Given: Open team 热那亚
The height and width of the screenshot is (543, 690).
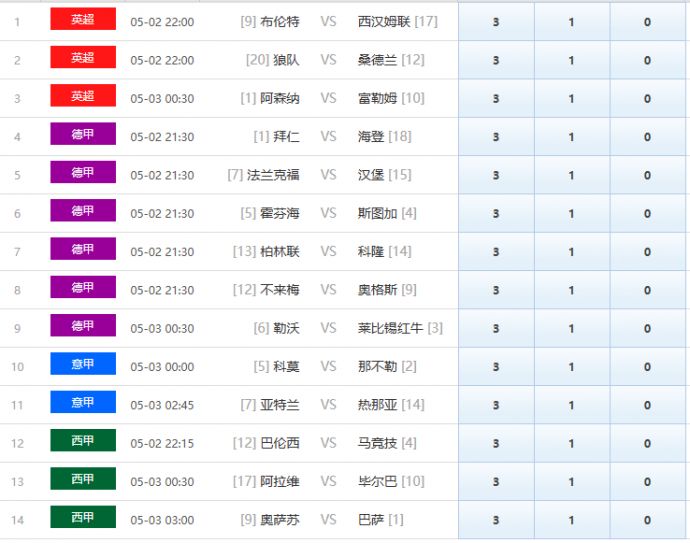Looking at the screenshot, I should (x=378, y=404).
